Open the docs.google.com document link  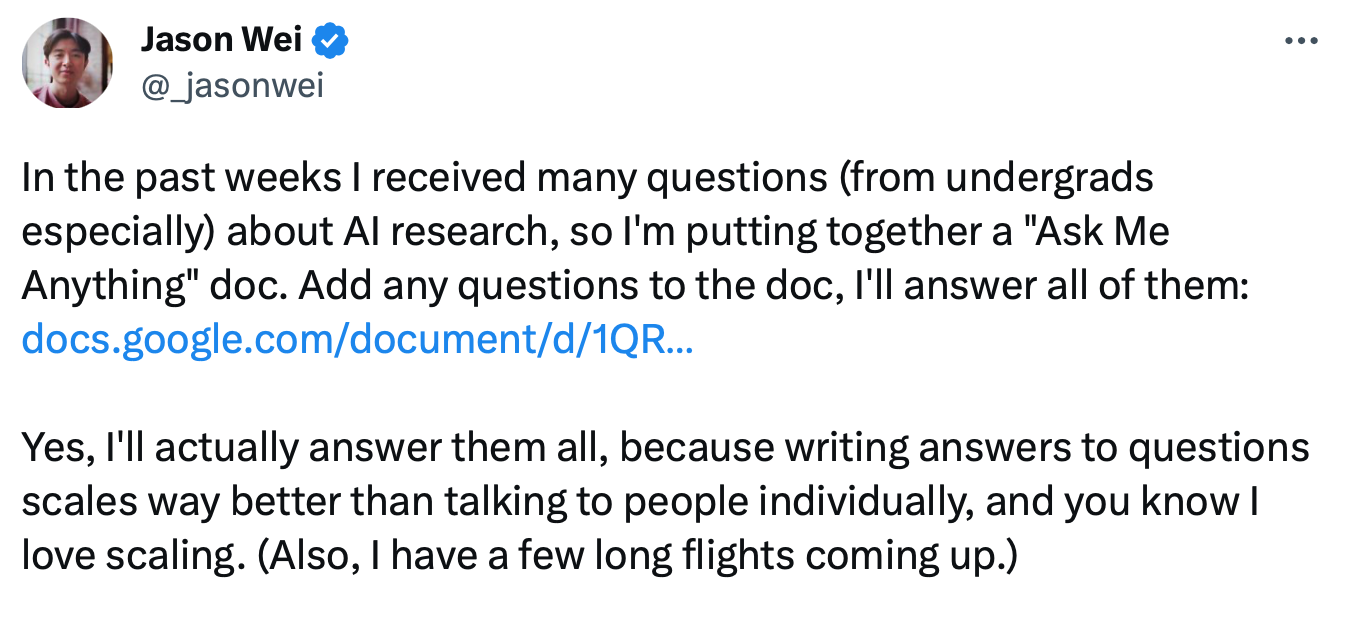(357, 341)
